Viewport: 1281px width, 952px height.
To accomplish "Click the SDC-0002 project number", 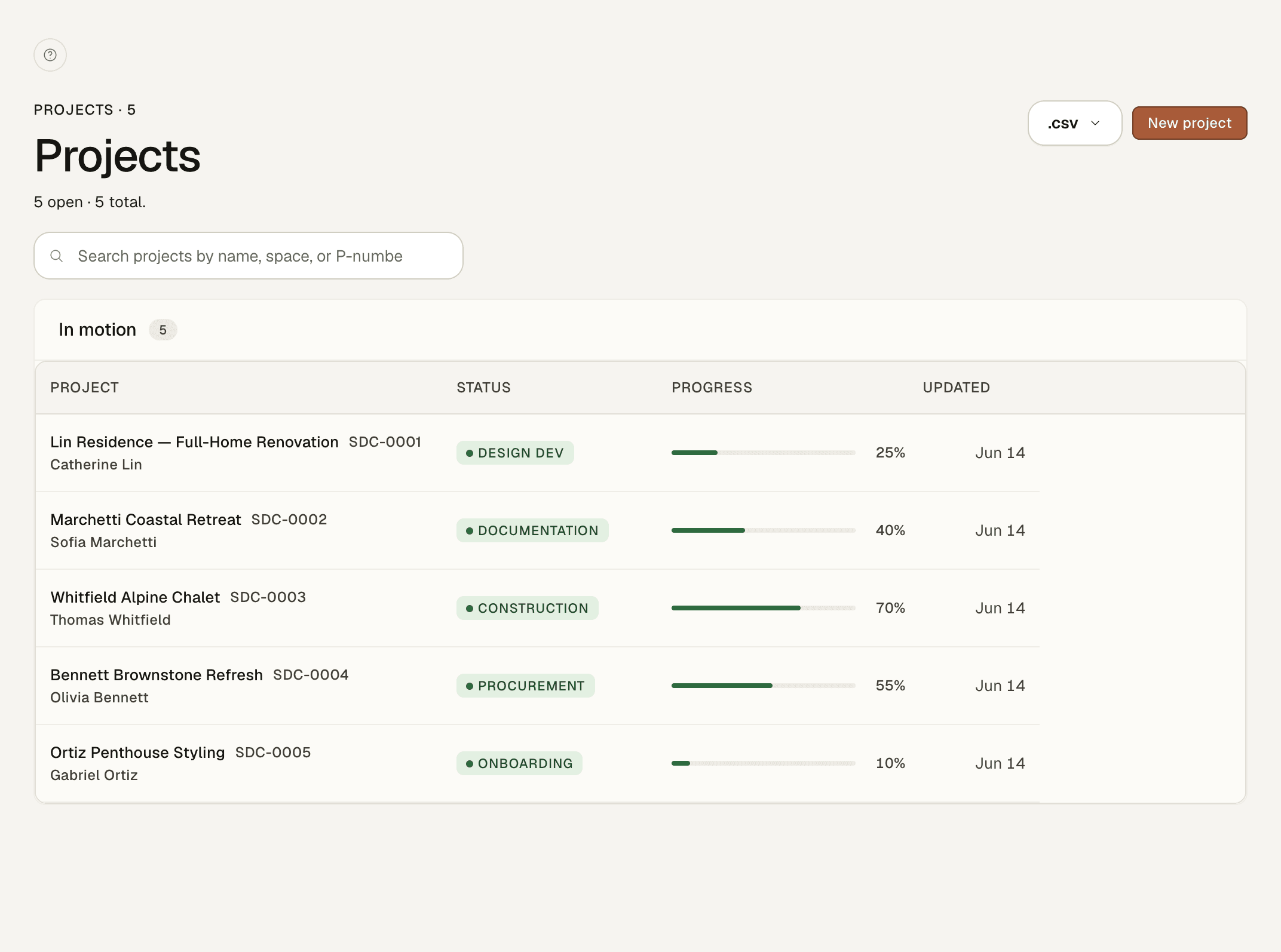I will [x=289, y=520].
